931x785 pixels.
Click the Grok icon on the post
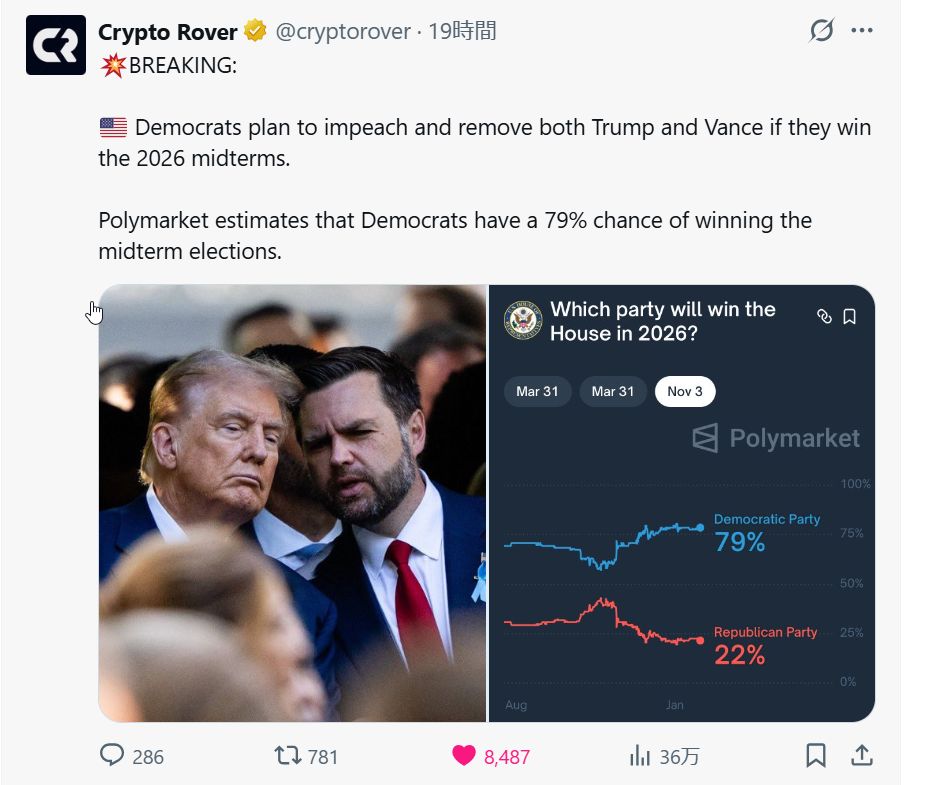821,31
